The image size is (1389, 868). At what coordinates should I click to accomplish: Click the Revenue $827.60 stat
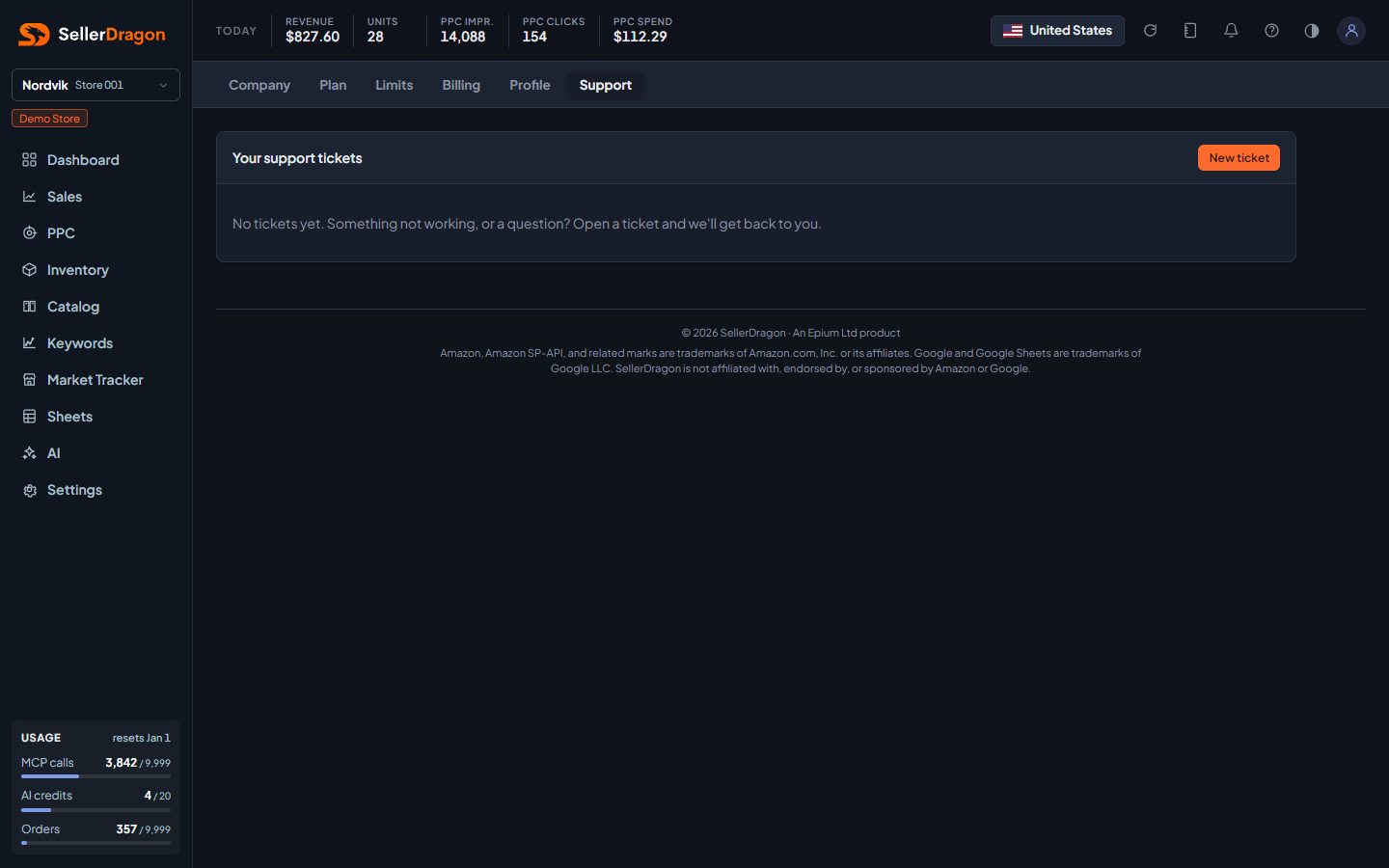coord(313,30)
